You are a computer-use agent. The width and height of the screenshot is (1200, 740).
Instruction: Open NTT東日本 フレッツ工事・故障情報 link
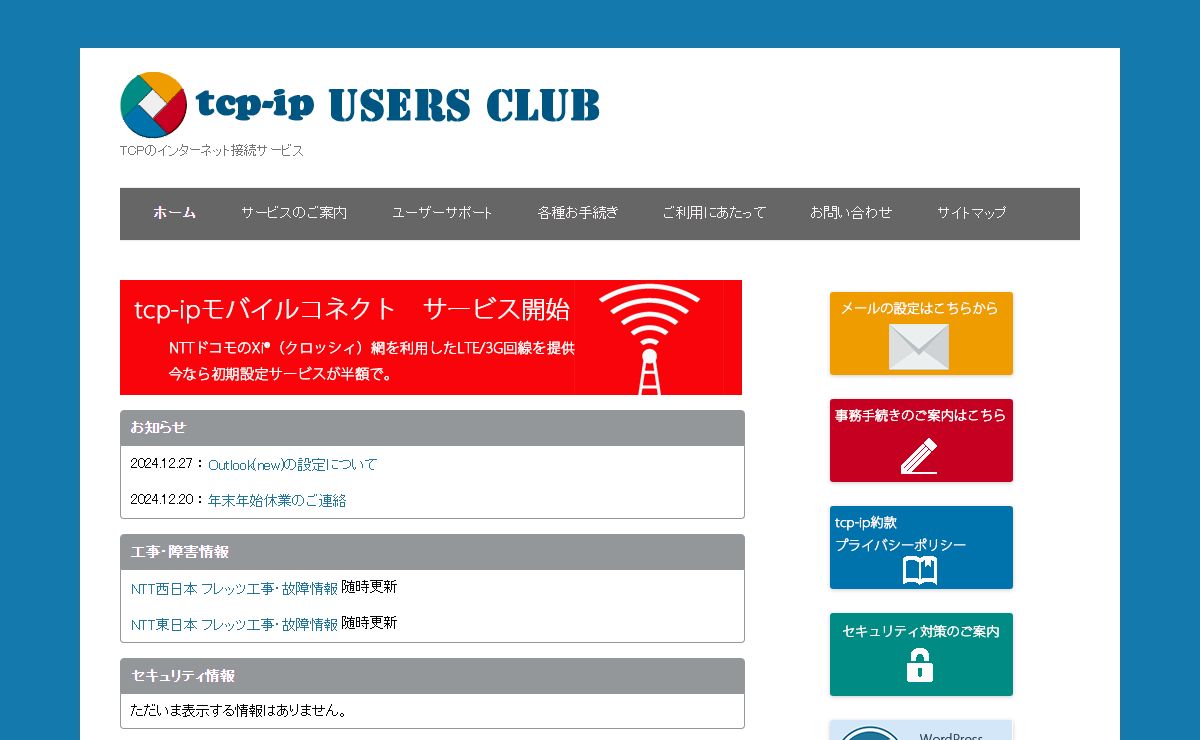[234, 625]
